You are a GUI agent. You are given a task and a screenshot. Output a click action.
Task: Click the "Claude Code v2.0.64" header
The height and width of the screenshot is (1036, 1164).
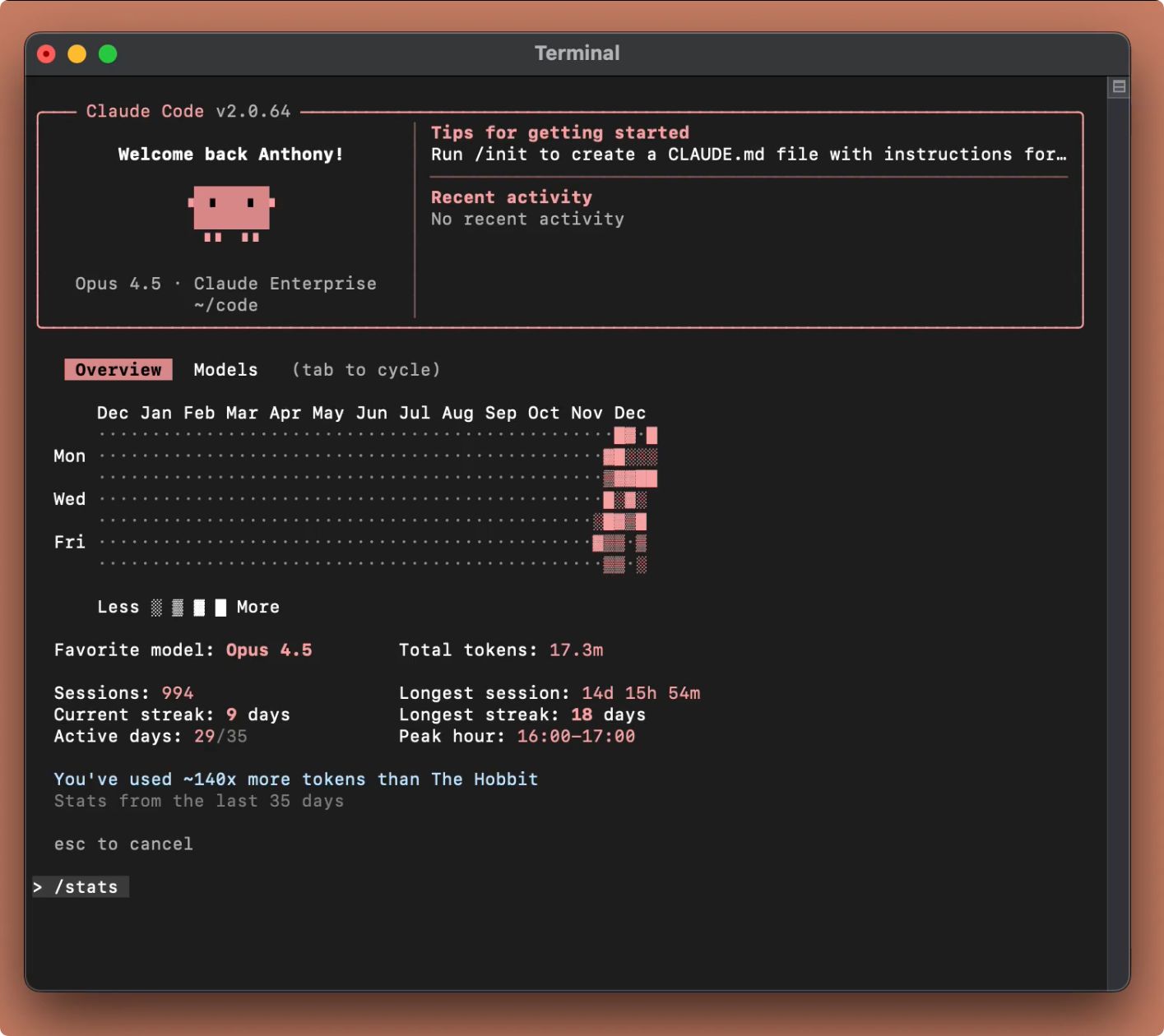(x=188, y=111)
